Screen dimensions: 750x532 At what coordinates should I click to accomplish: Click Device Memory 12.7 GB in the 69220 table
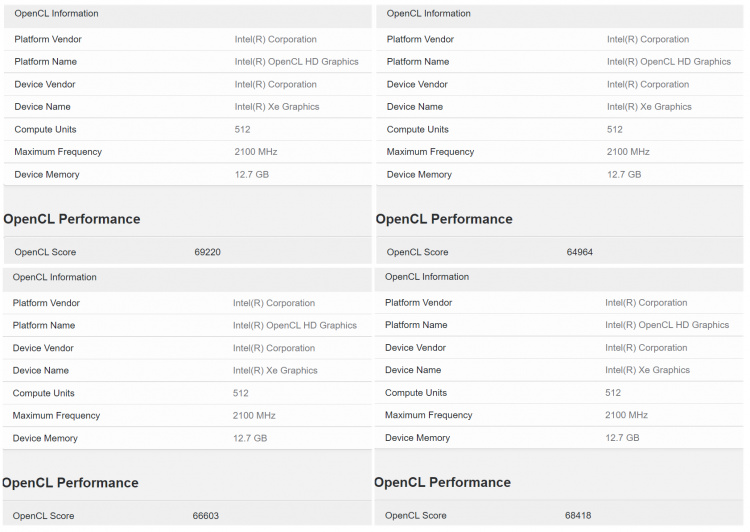point(251,175)
